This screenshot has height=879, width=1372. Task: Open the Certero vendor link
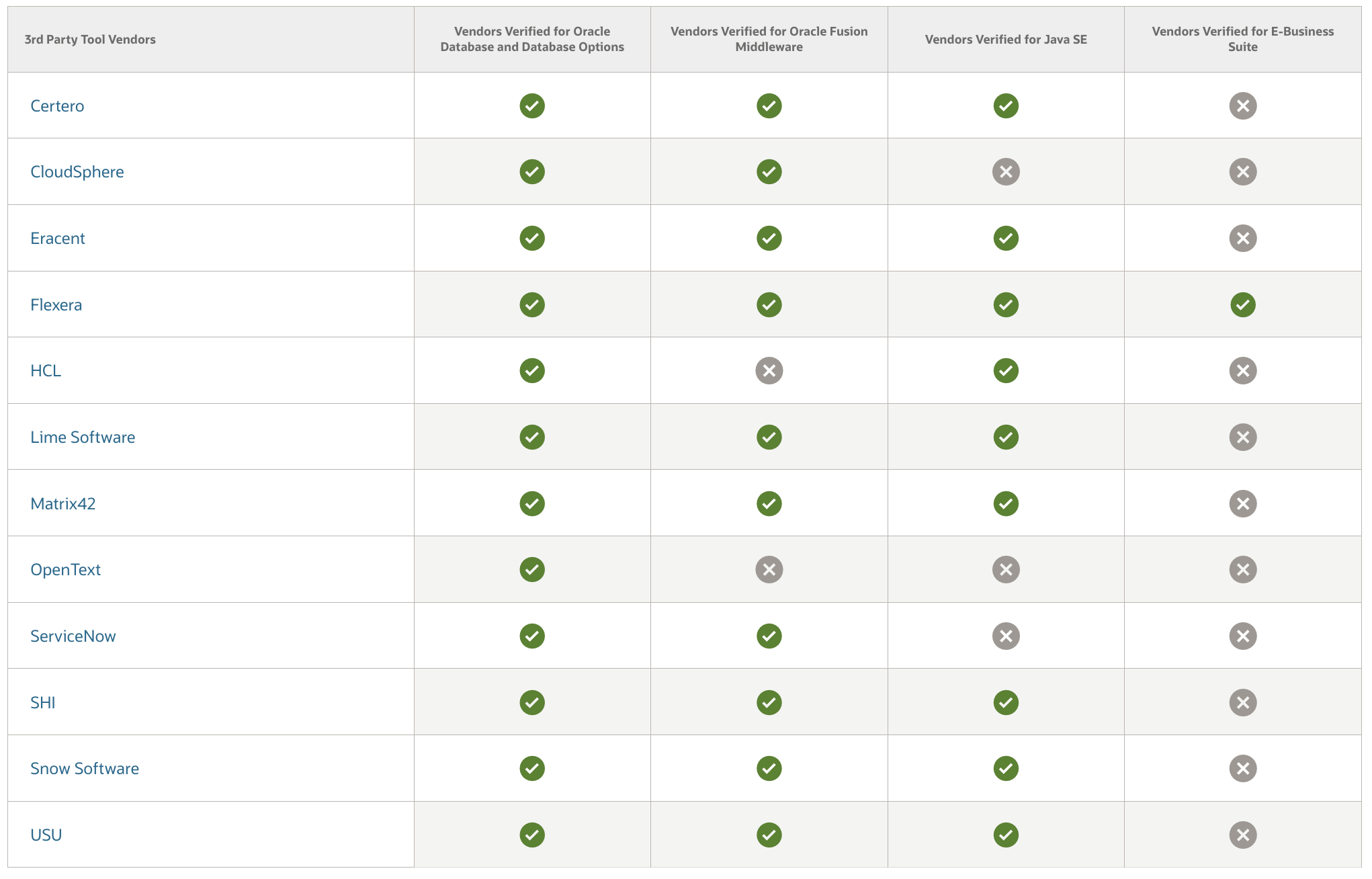point(57,106)
